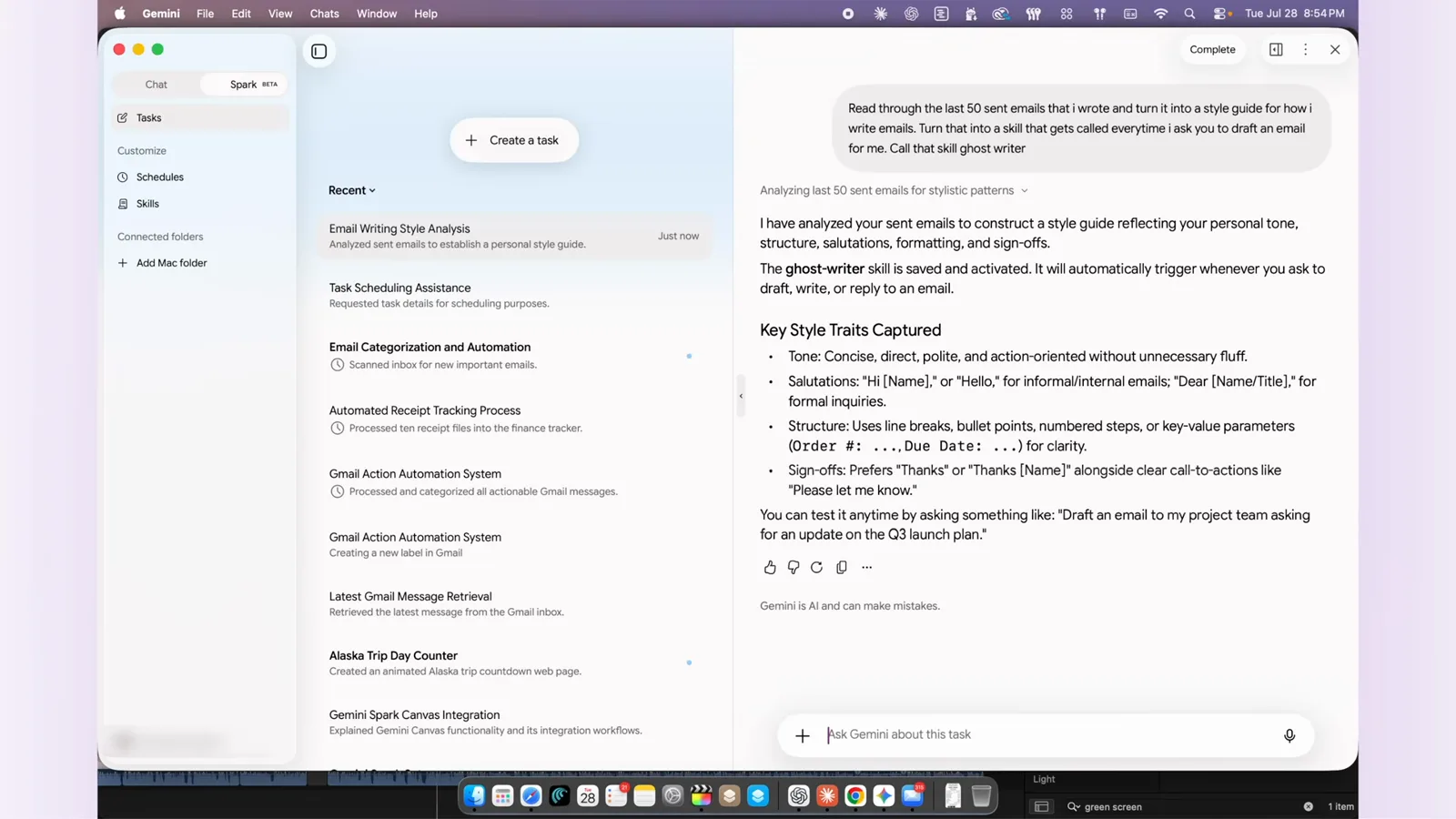
Task: Open the File menu
Action: 205,14
